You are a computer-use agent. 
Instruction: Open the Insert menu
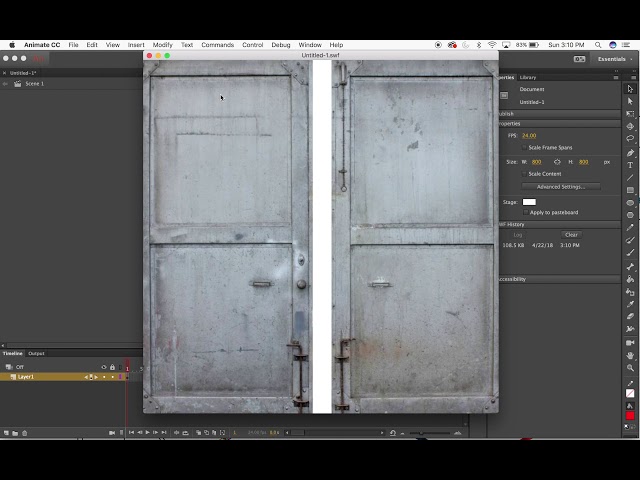(x=136, y=45)
